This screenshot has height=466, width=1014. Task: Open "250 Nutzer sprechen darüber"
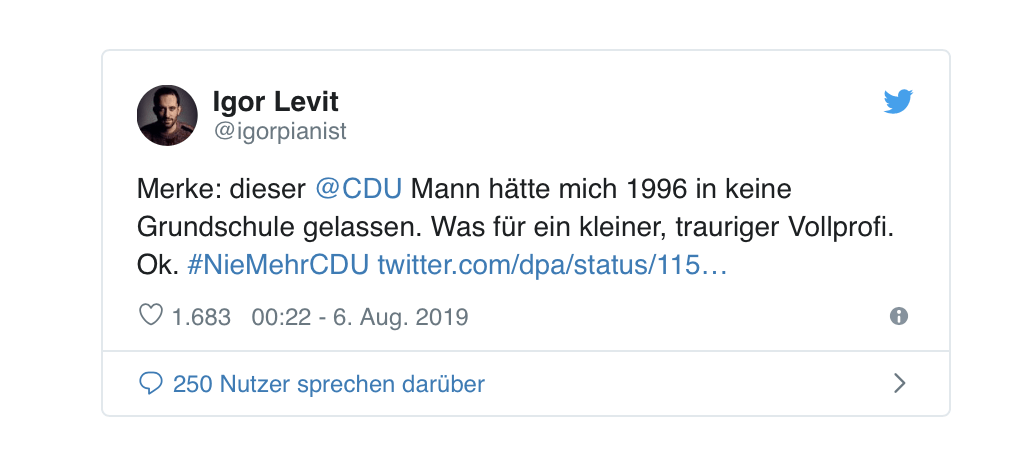coord(328,383)
